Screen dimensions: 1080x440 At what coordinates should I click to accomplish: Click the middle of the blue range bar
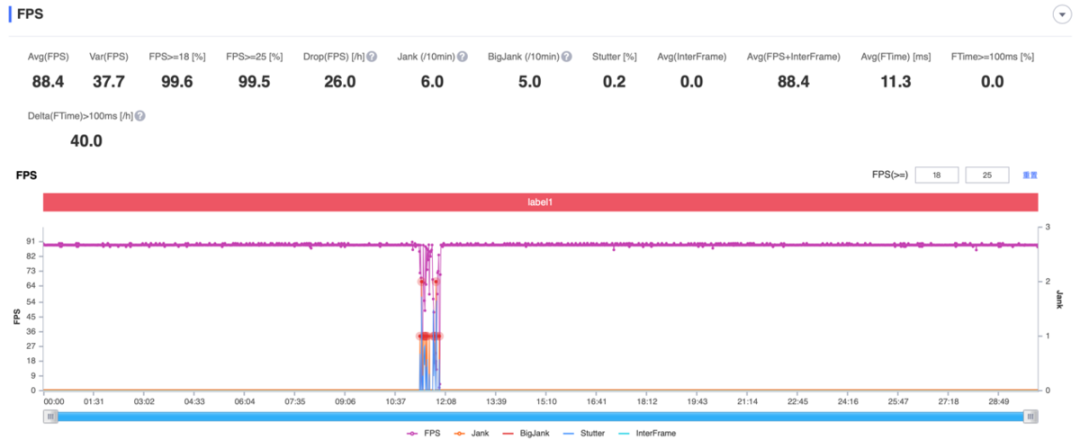pyautogui.click(x=540, y=416)
